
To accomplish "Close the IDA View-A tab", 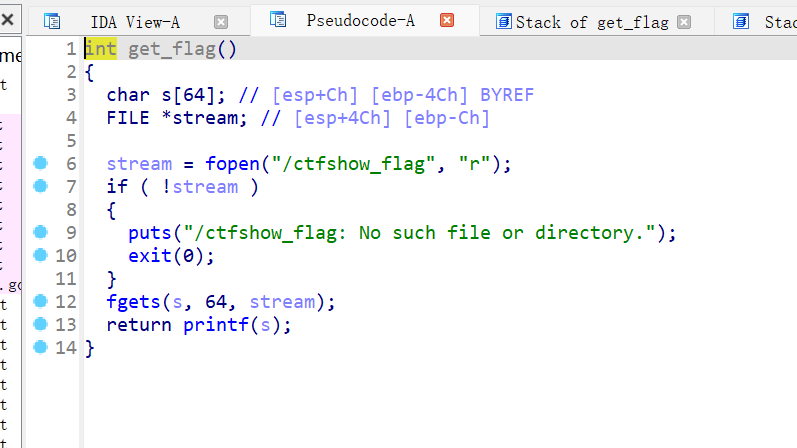I will 221,22.
